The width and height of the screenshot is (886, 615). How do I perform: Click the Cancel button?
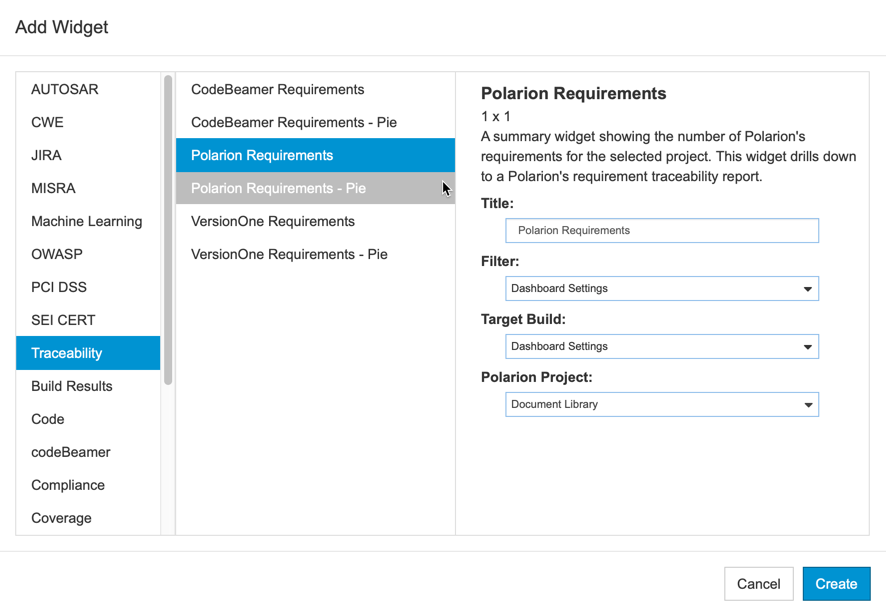[x=759, y=584]
